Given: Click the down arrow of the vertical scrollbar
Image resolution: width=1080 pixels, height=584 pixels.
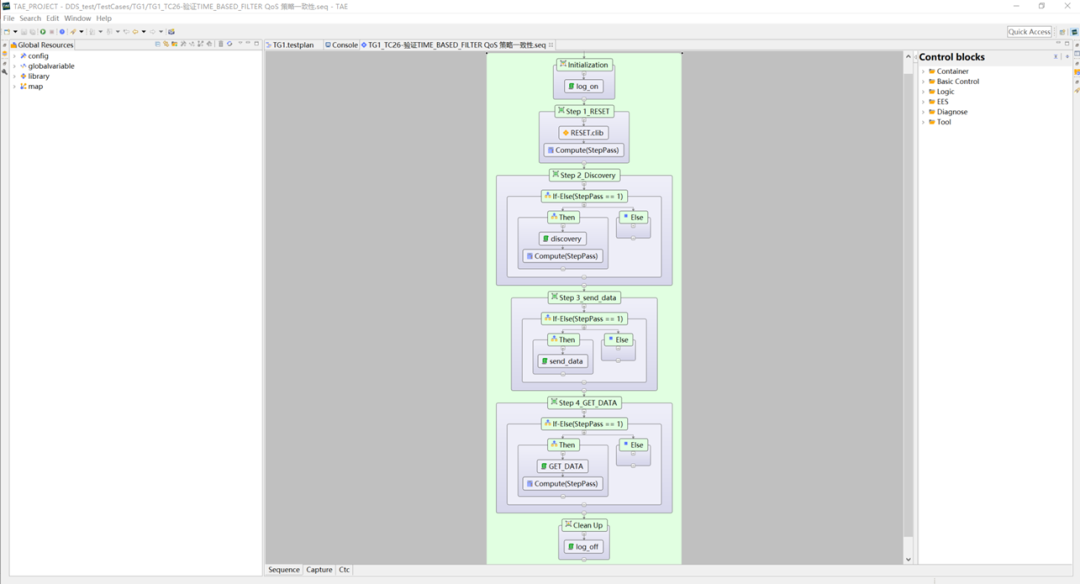Looking at the screenshot, I should tap(908, 559).
